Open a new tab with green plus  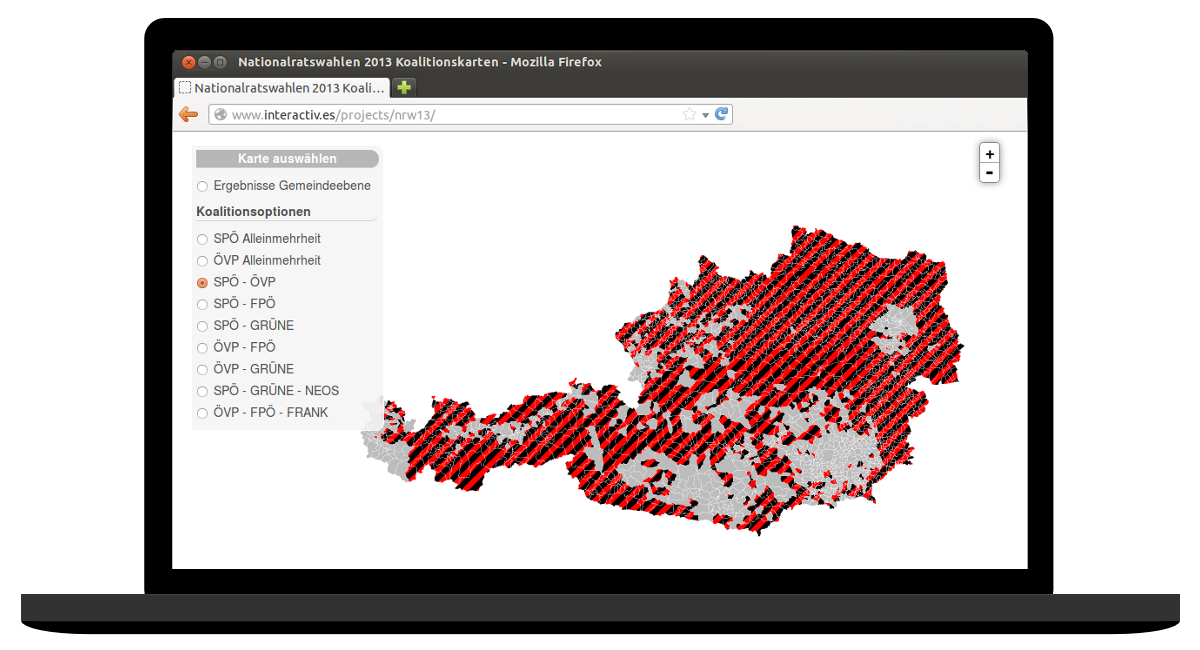click(404, 87)
